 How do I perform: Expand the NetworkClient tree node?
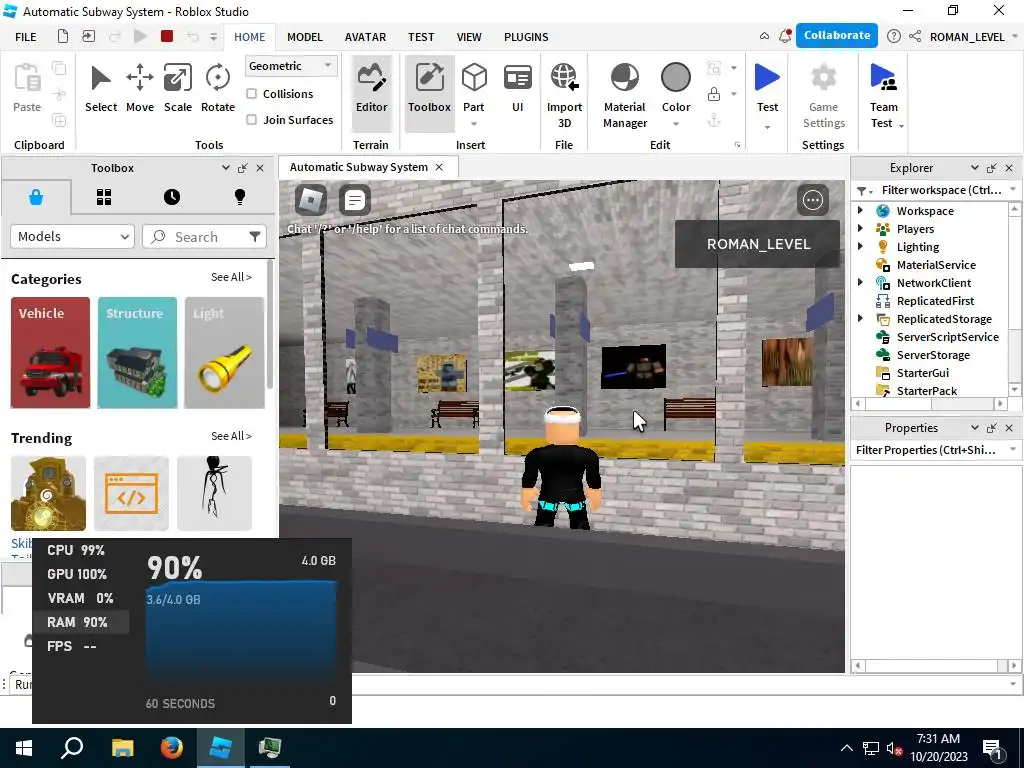coord(861,283)
